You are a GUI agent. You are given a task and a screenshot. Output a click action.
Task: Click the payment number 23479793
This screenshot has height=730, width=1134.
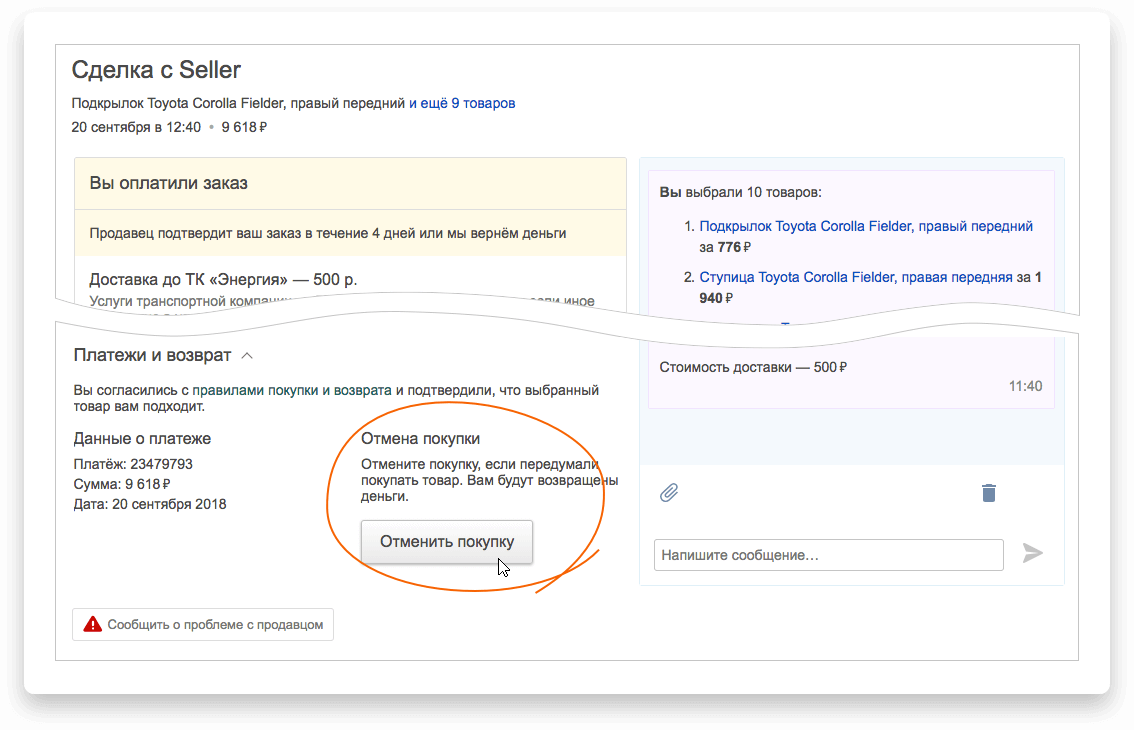[x=161, y=464]
